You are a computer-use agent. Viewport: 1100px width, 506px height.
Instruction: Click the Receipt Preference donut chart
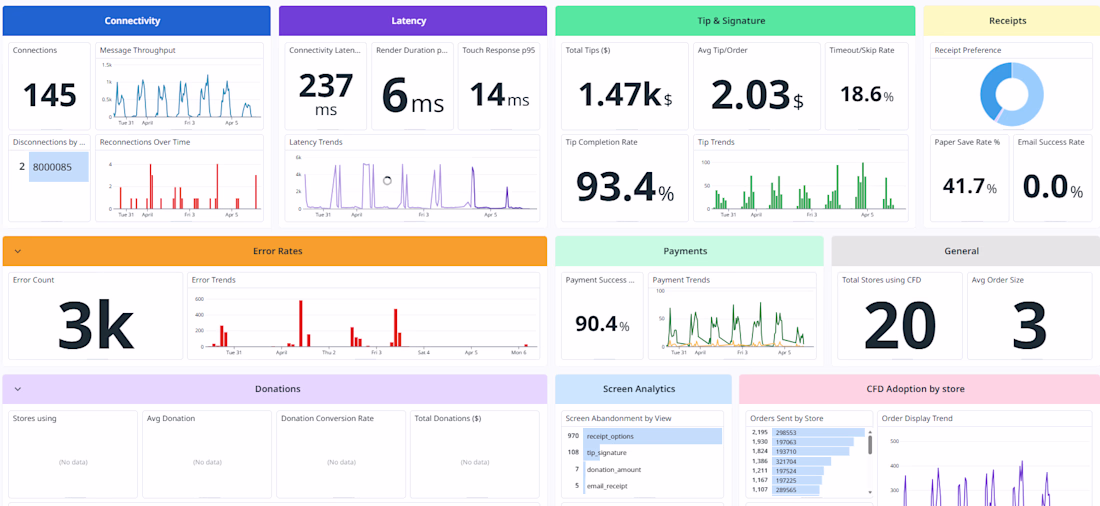tap(1012, 94)
